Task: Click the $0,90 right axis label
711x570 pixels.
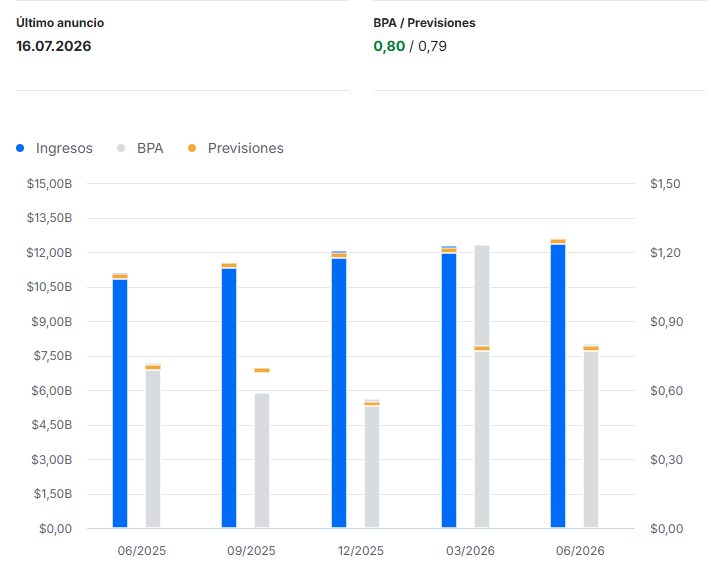Action: pyautogui.click(x=666, y=322)
